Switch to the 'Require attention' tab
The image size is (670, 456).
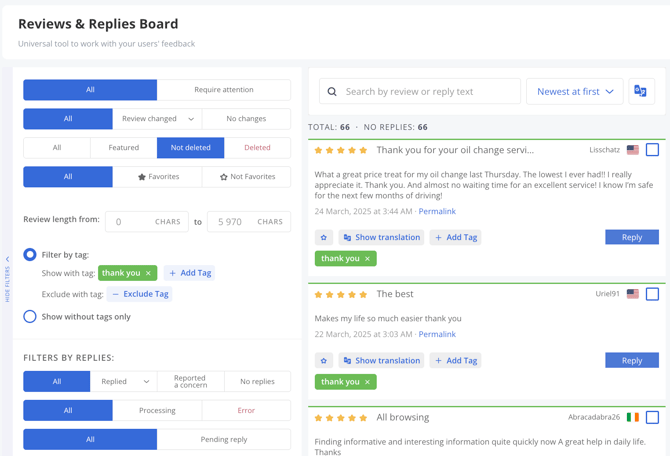pos(224,90)
